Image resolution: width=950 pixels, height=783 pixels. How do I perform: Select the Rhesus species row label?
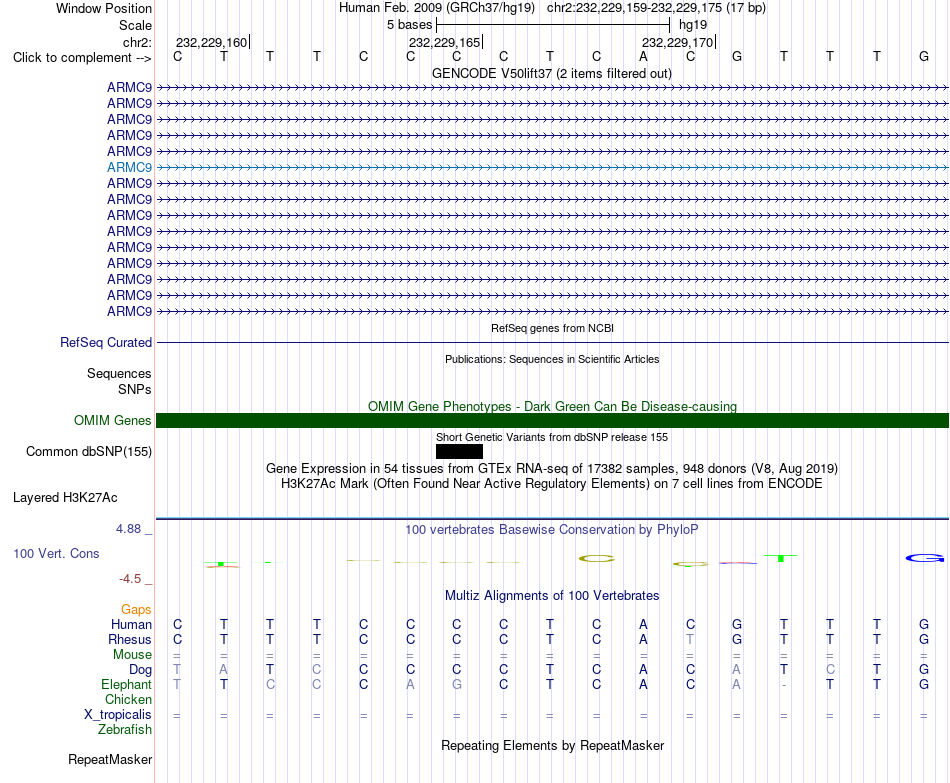click(130, 639)
